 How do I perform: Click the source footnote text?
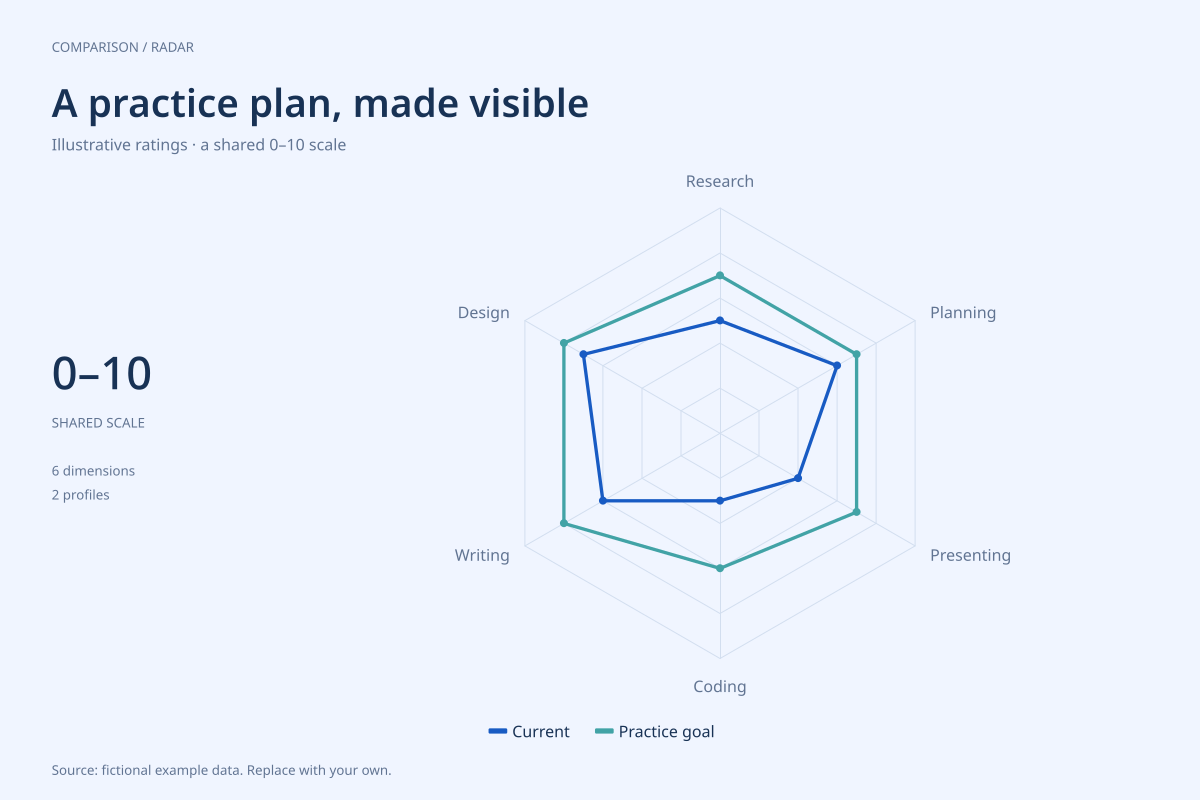tap(221, 771)
